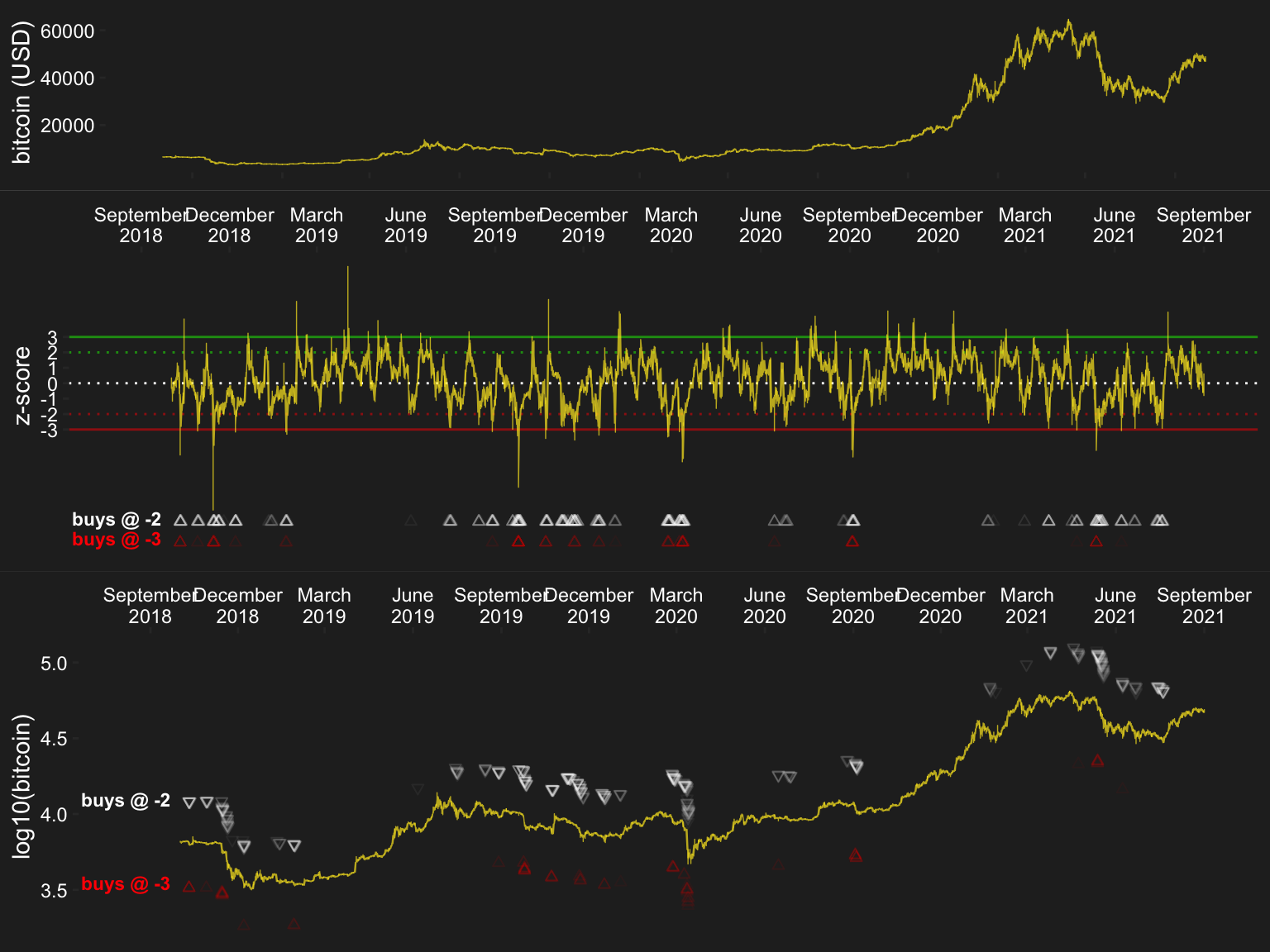Click the 'bitcoin (USD)' y-axis title
This screenshot has width=1270, height=952.
point(21,93)
